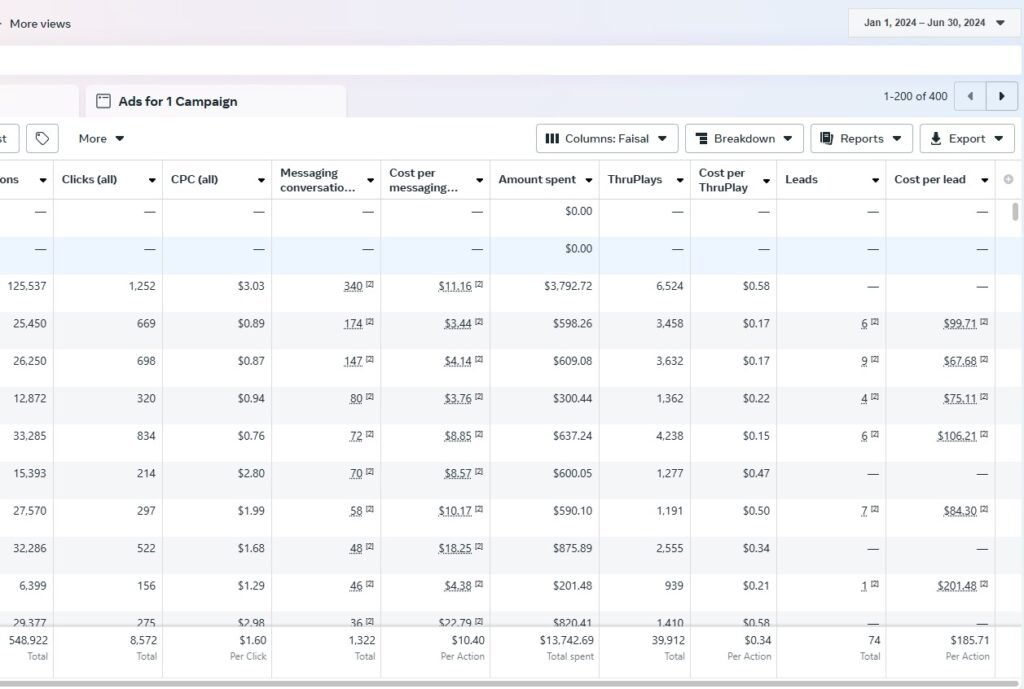Click the 1-200 of 400 pagination text
The image size is (1024, 689).
pyautogui.click(x=915, y=97)
